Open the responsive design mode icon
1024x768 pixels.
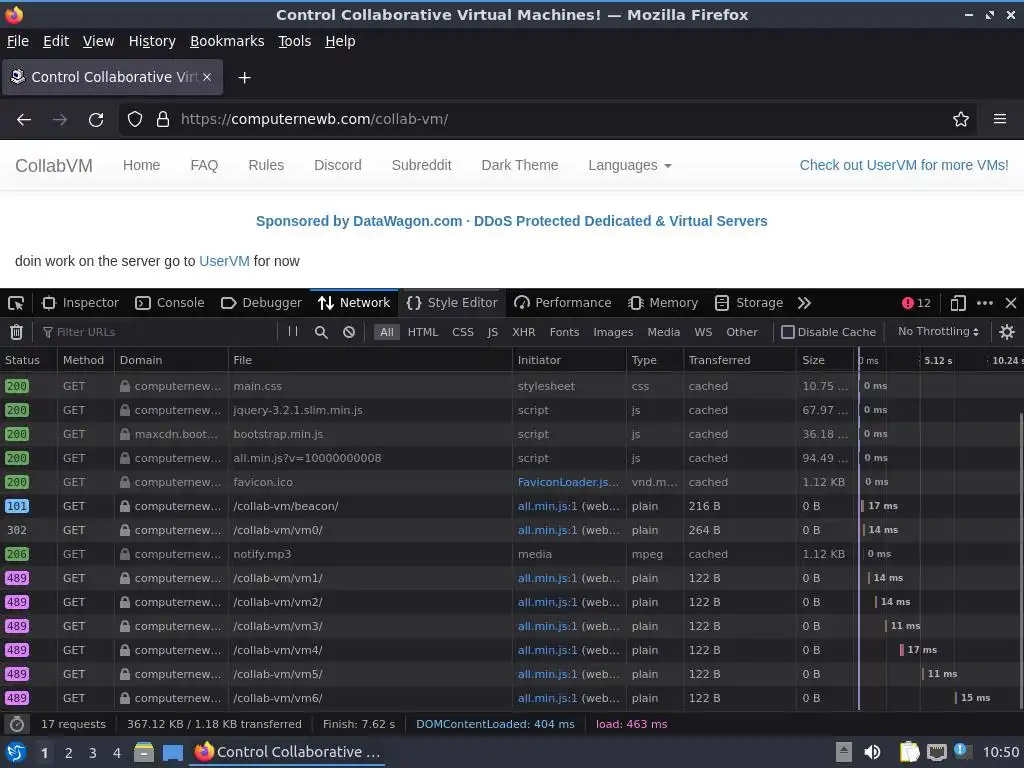pyautogui.click(x=957, y=303)
